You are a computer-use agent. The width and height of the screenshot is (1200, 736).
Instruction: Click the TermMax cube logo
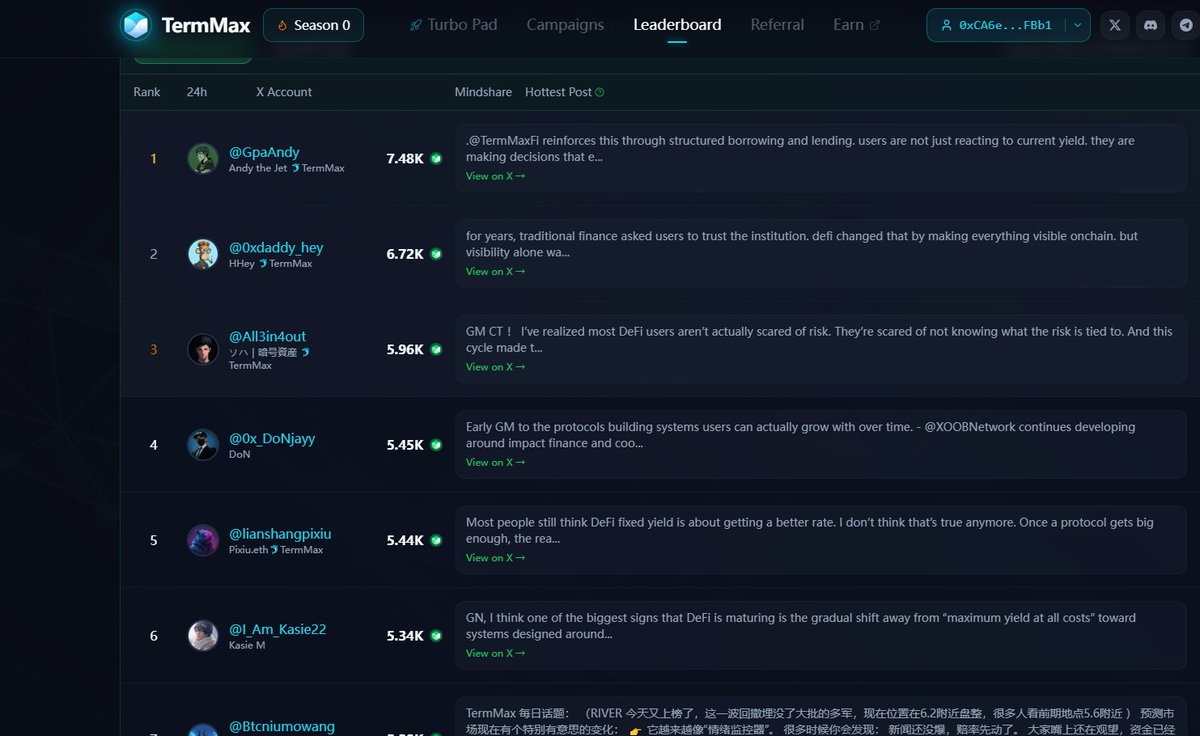tap(135, 25)
